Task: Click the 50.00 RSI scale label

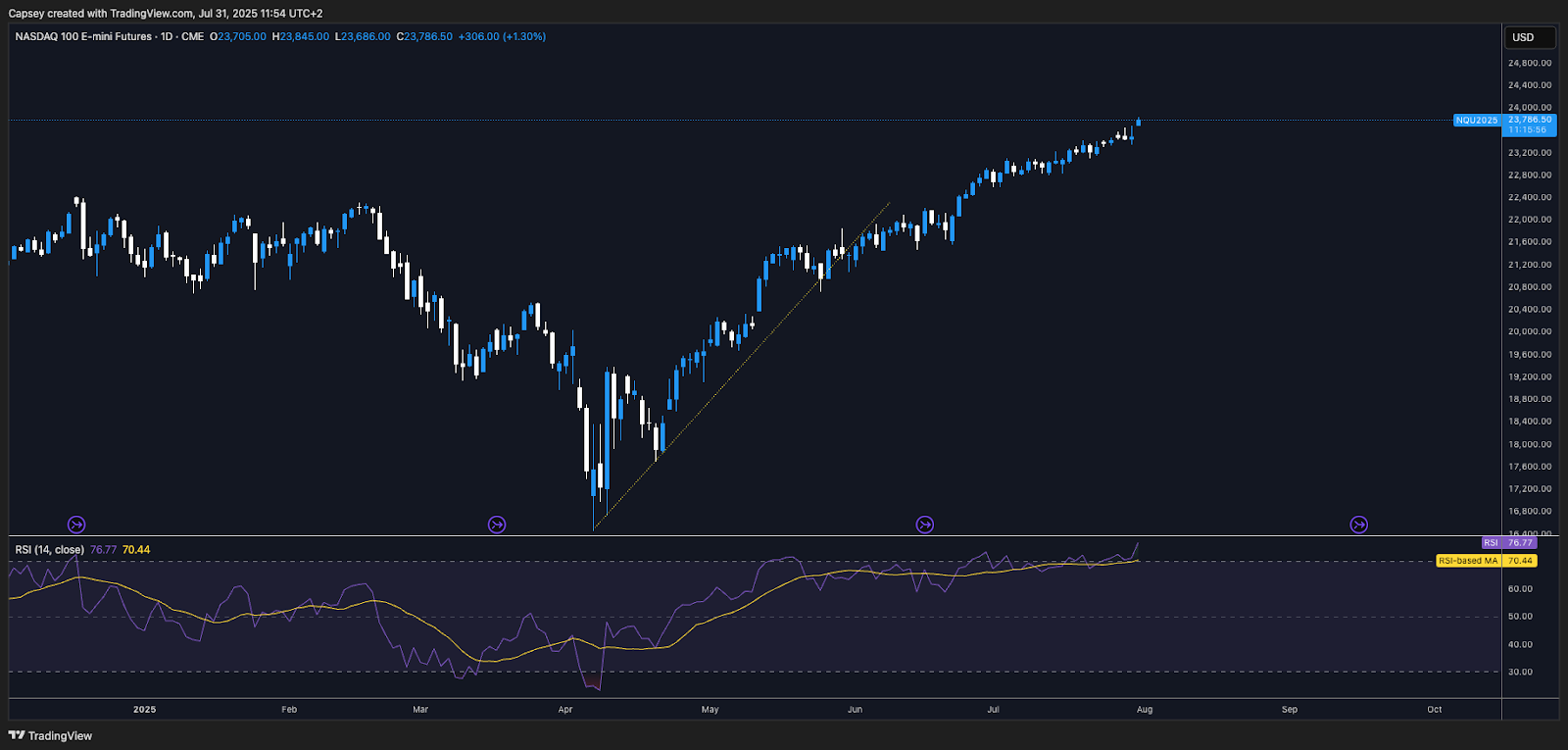Action: pyautogui.click(x=1520, y=617)
